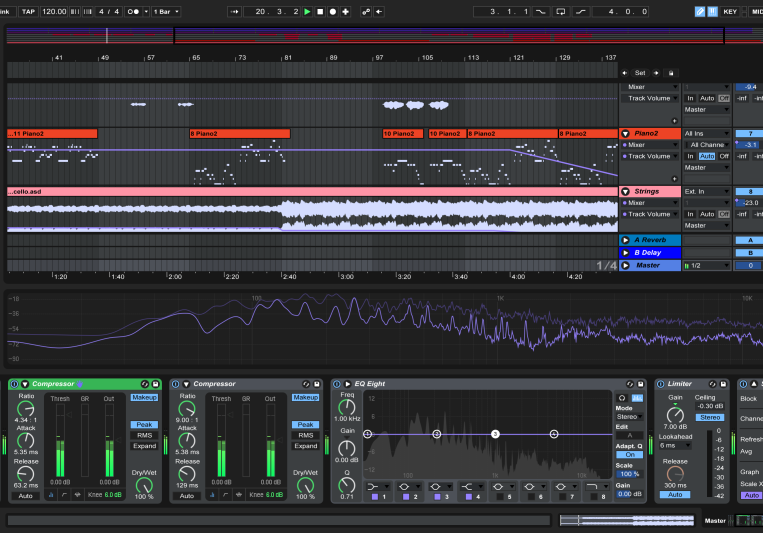Toggle first Compressor (green) device activator
Screen dimensions: 763x533
[15, 384]
